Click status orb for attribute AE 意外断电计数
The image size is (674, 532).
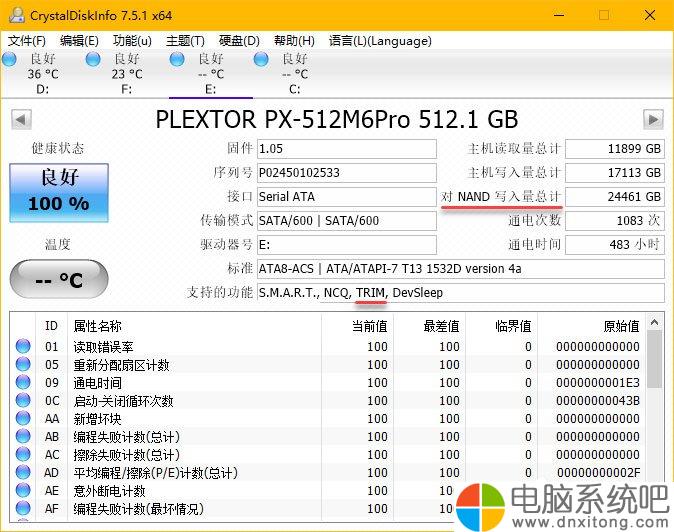tap(23, 490)
